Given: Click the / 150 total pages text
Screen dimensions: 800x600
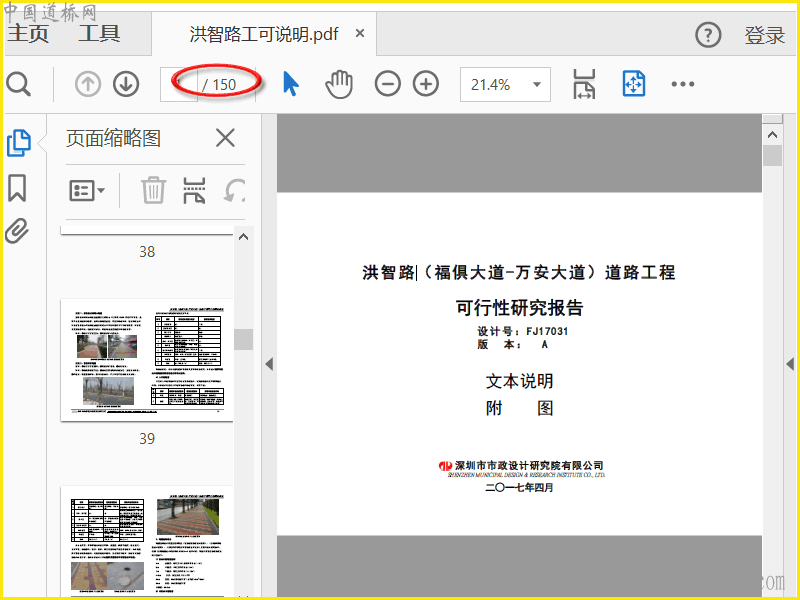Looking at the screenshot, I should coord(219,85).
